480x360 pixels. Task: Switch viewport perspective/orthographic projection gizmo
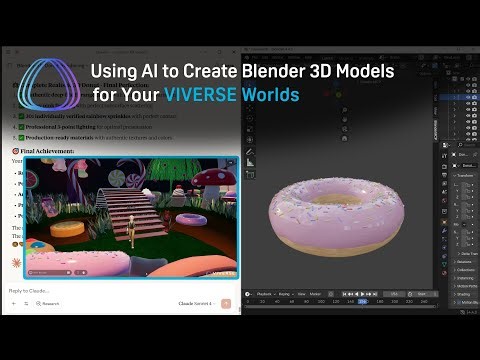coord(345,138)
